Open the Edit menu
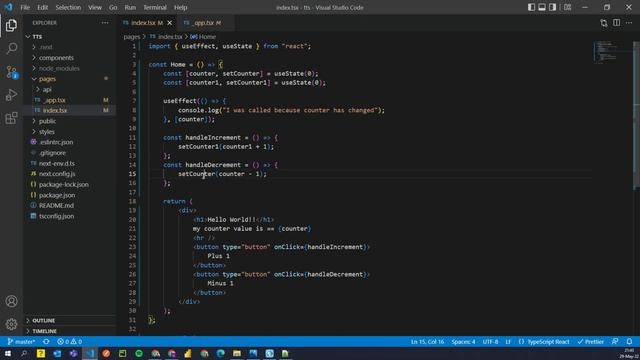 42,7
